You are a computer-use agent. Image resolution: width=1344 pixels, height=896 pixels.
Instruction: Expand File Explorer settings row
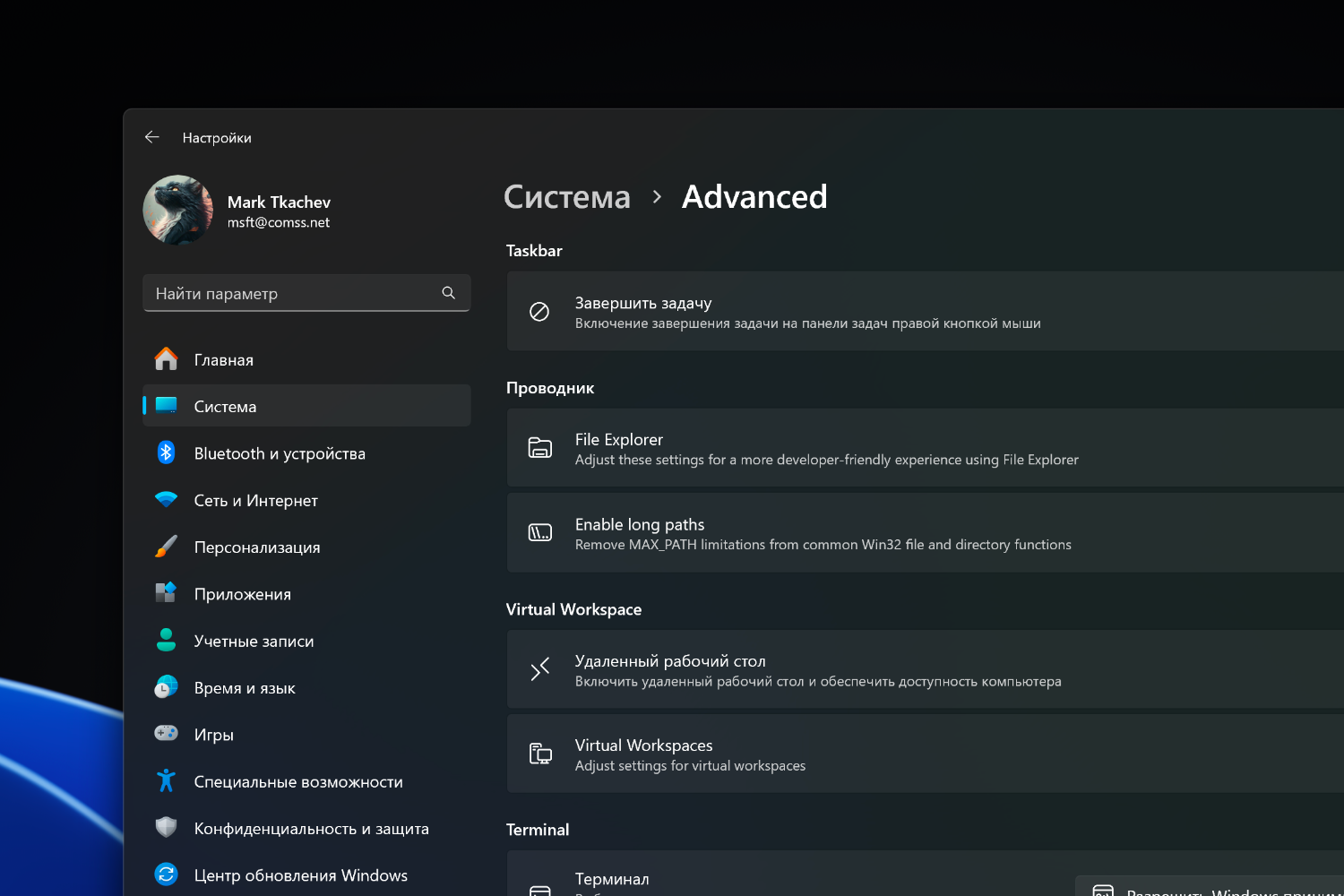(x=925, y=448)
